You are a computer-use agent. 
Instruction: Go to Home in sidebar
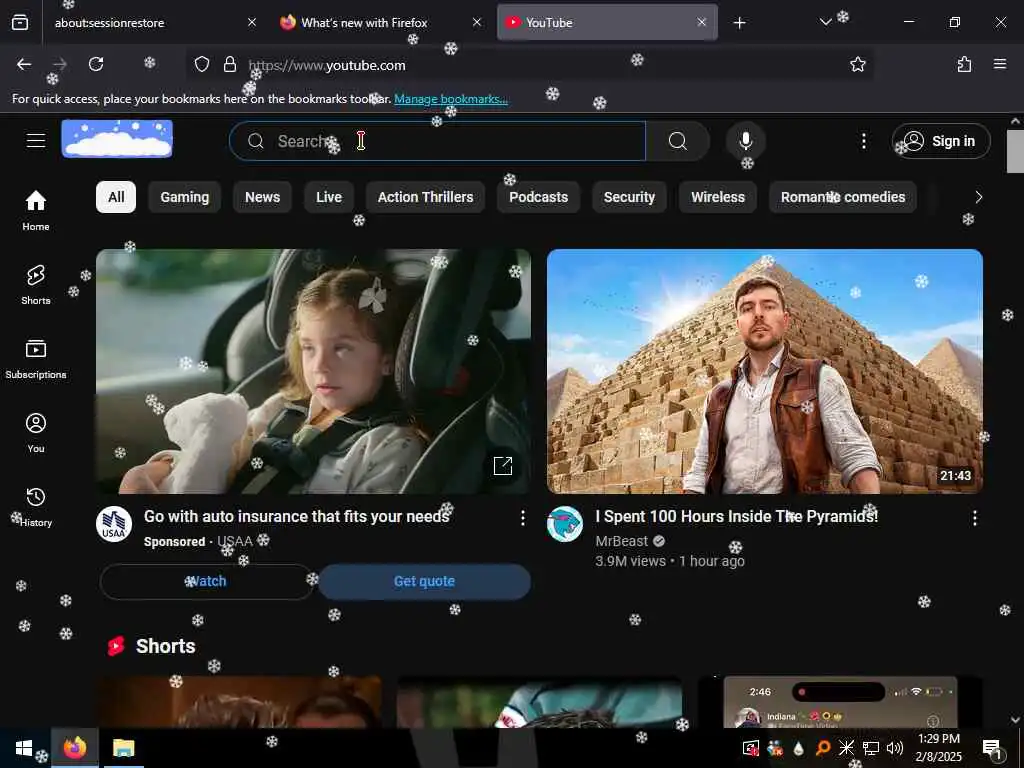(x=36, y=210)
